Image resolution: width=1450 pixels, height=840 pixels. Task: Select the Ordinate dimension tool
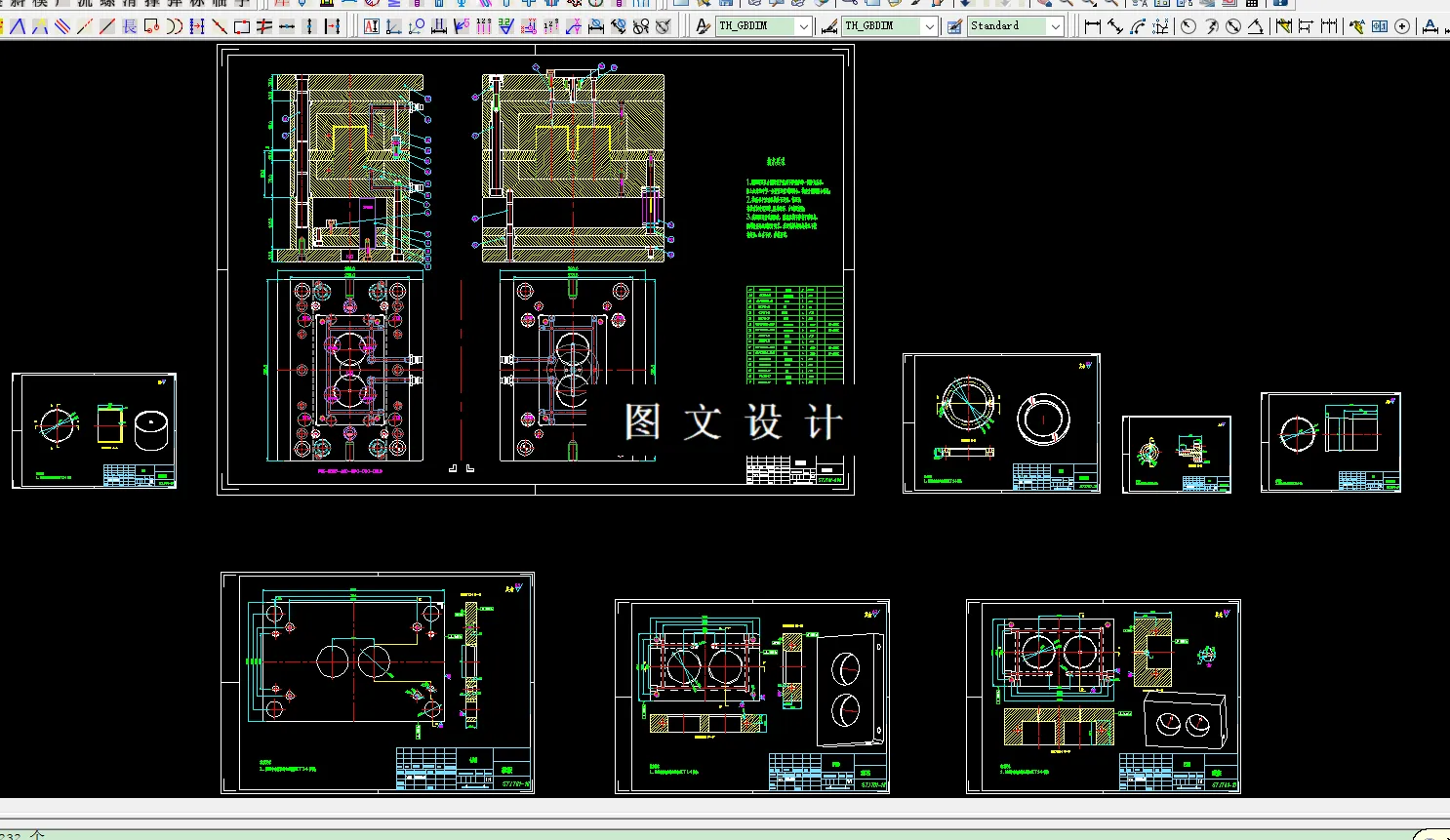click(x=1160, y=26)
